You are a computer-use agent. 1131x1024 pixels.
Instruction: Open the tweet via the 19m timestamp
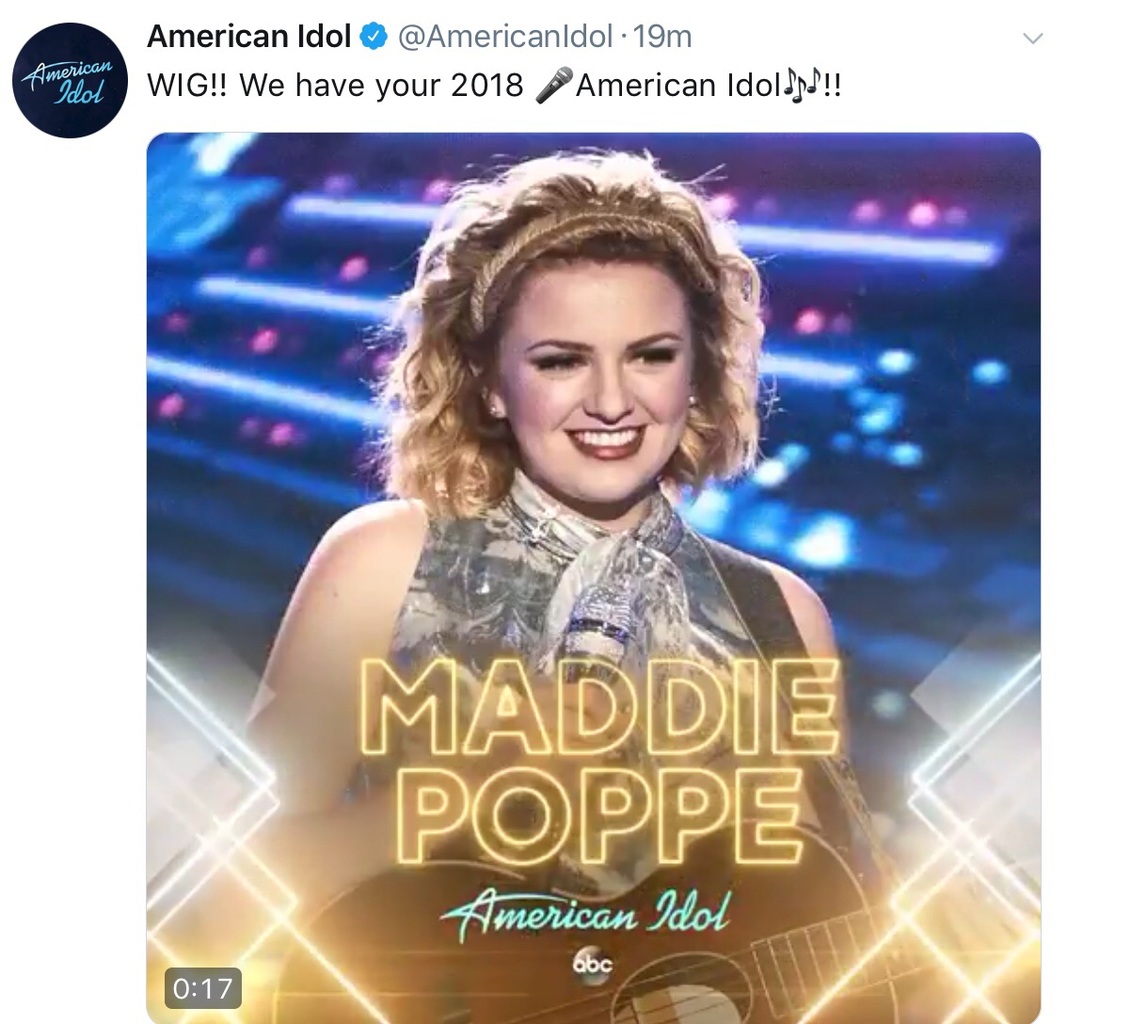point(662,36)
